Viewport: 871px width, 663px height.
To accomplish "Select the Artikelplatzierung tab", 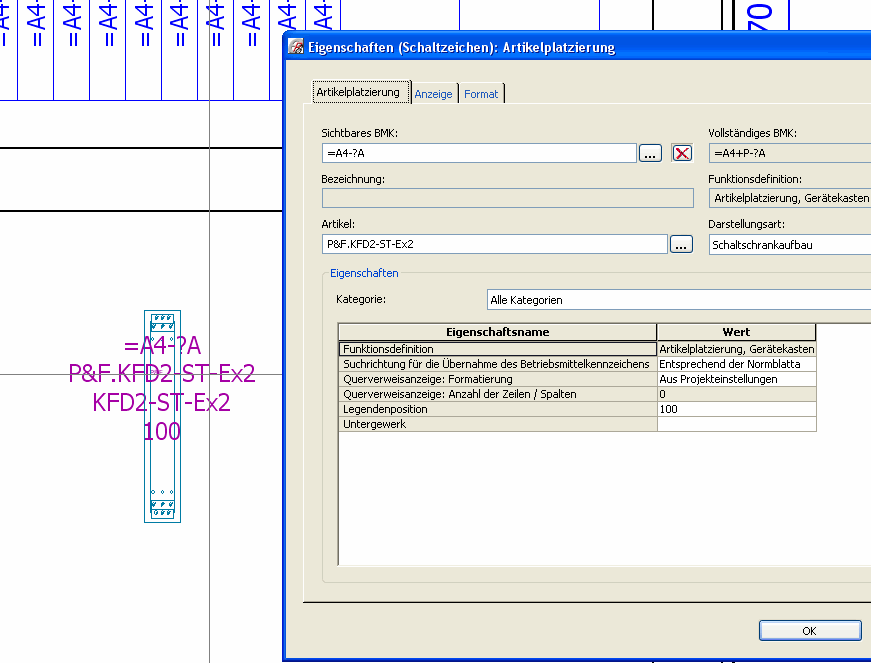I will pyautogui.click(x=358, y=92).
